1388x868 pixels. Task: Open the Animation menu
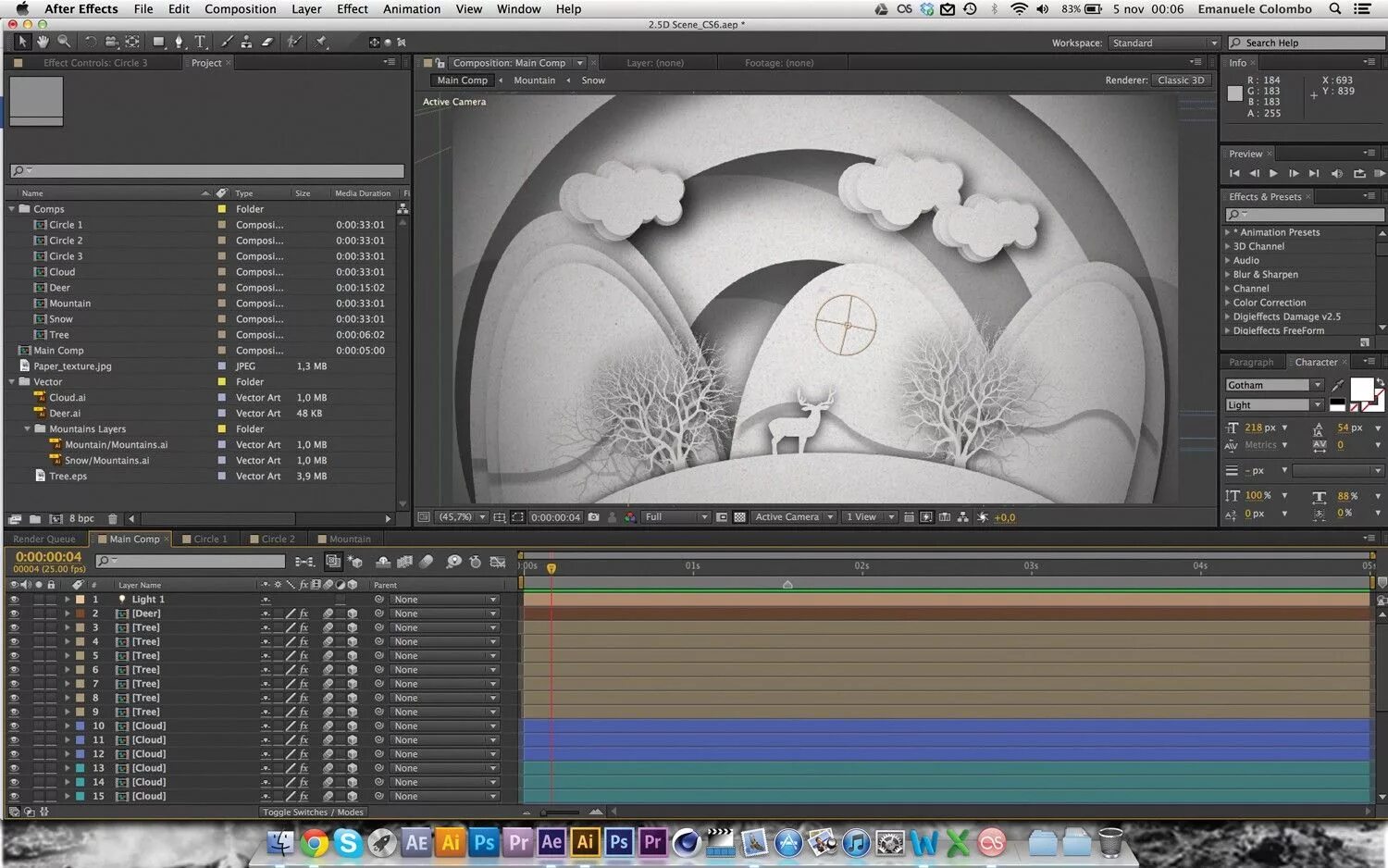pyautogui.click(x=412, y=9)
